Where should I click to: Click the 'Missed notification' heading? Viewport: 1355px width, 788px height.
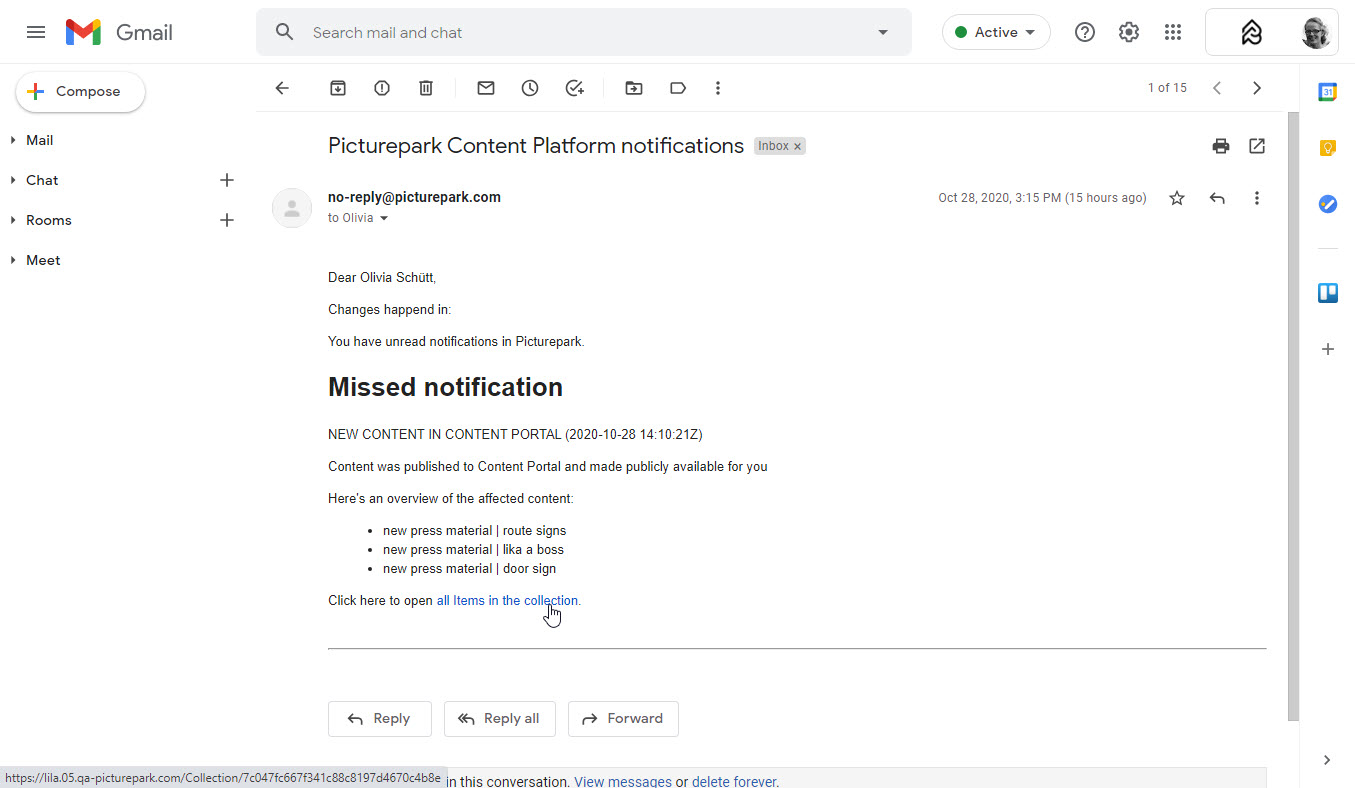point(445,387)
